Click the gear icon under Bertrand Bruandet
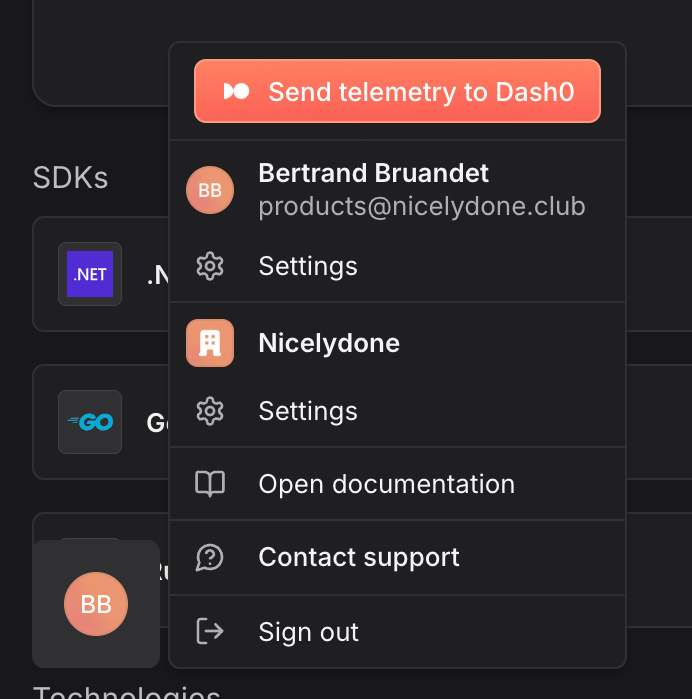692x699 pixels. pyautogui.click(x=210, y=266)
